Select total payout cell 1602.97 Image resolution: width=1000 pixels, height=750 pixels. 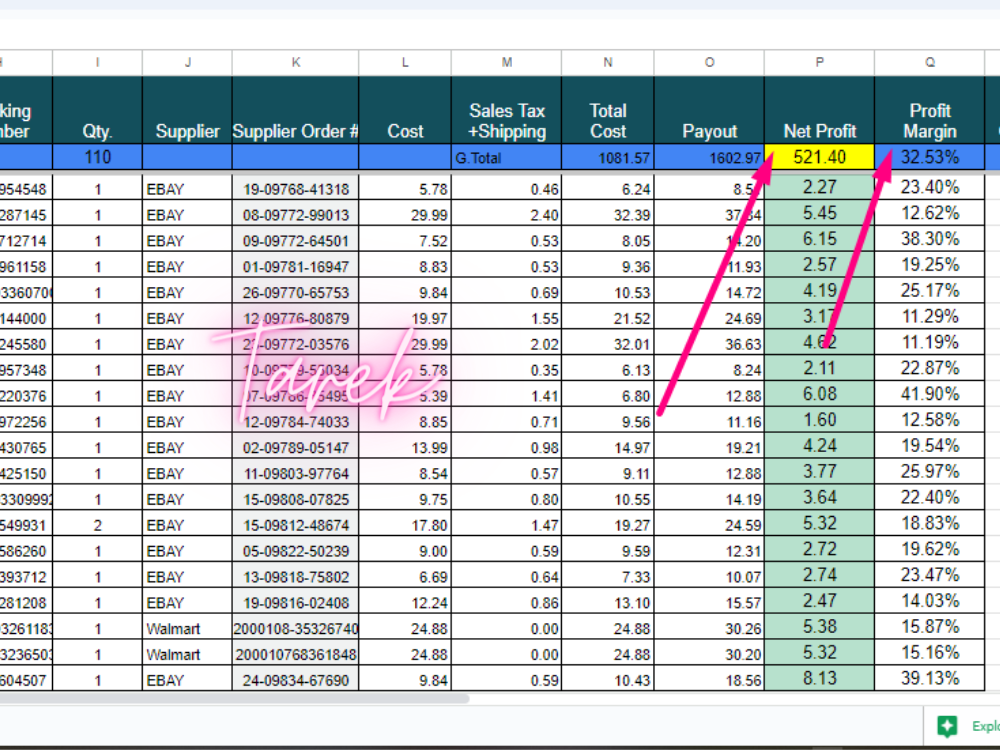click(x=709, y=158)
